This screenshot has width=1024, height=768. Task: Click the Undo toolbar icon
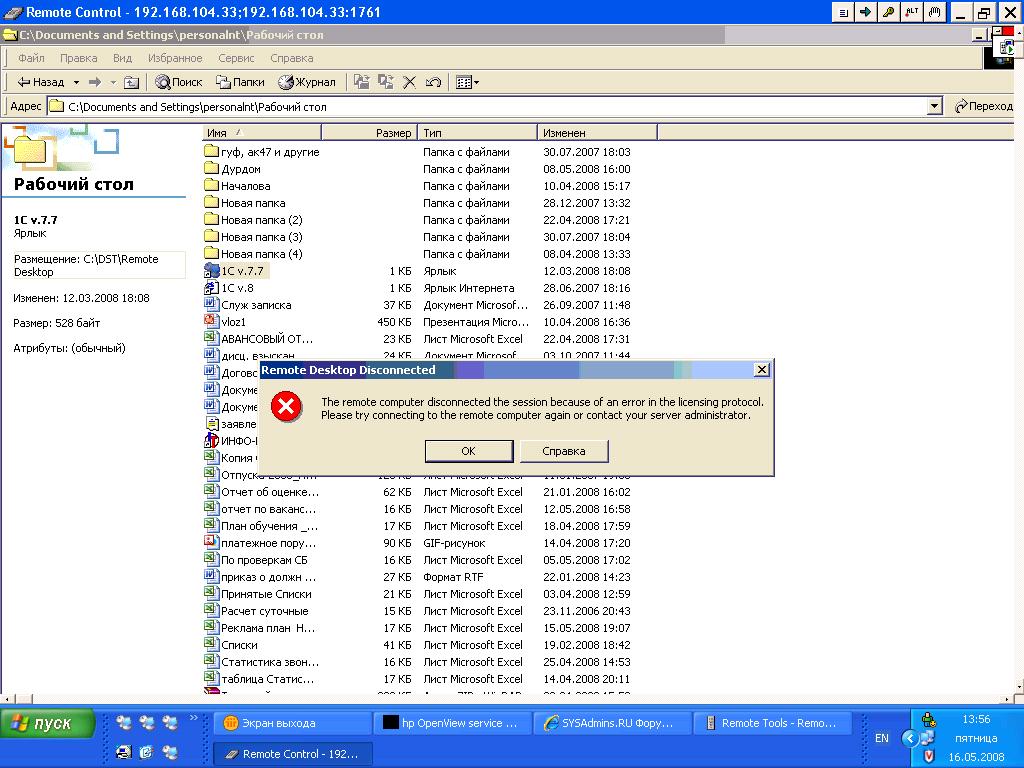[x=433, y=82]
